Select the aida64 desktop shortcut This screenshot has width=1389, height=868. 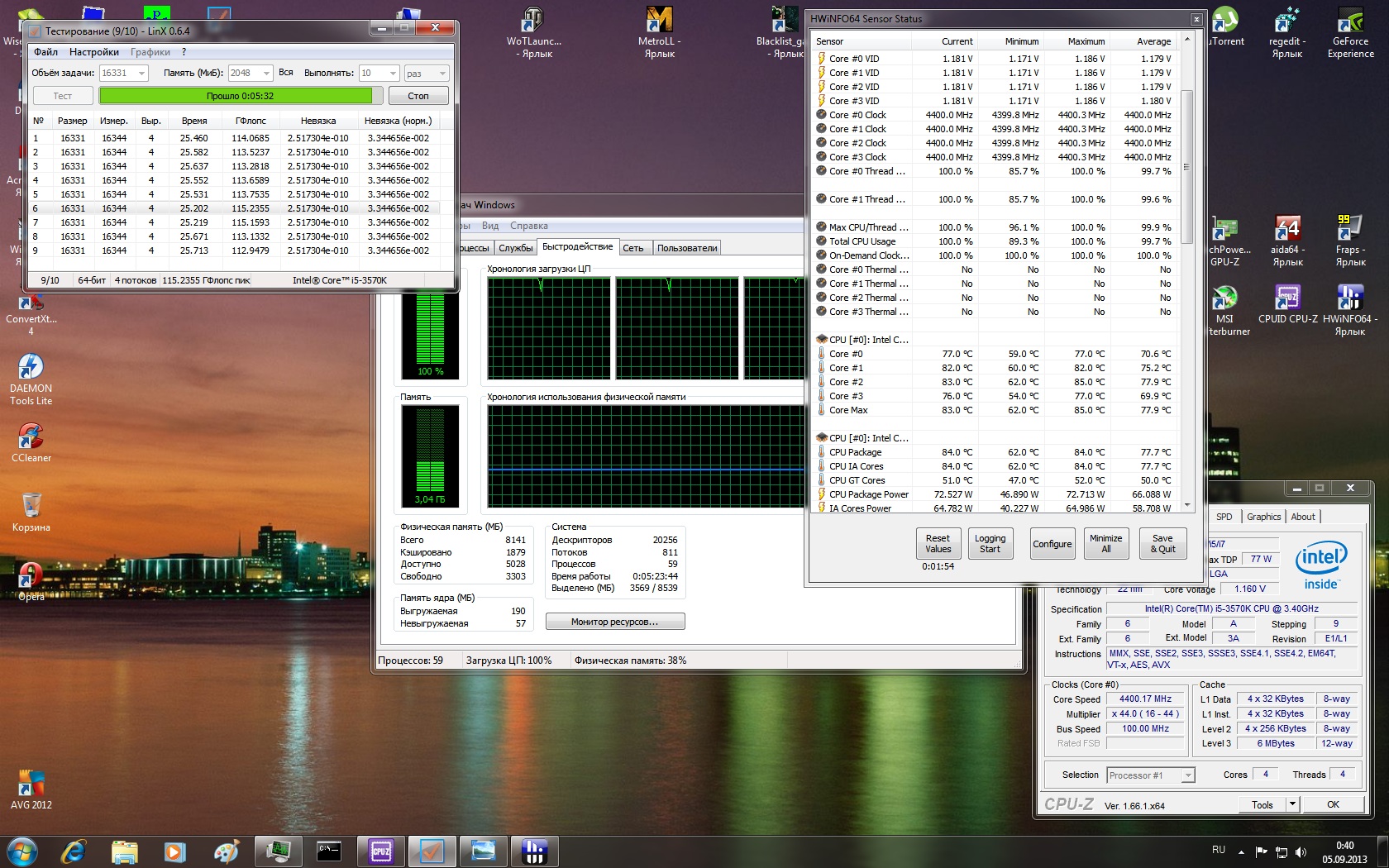tap(1287, 241)
